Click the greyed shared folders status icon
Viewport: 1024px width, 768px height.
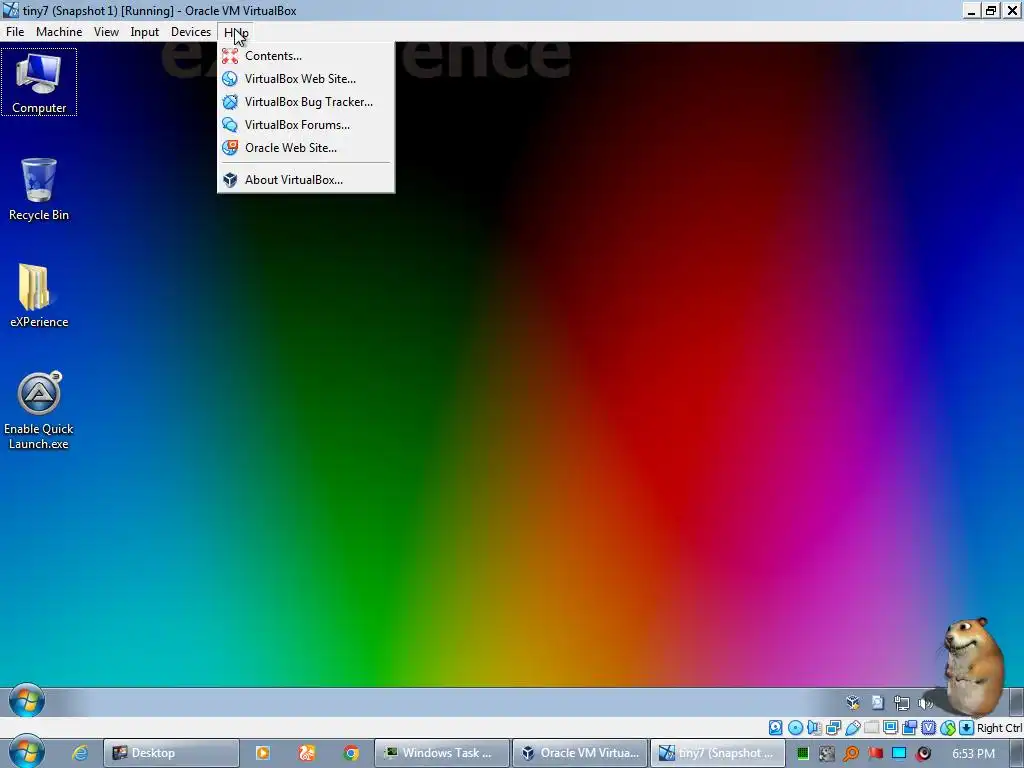[871, 728]
